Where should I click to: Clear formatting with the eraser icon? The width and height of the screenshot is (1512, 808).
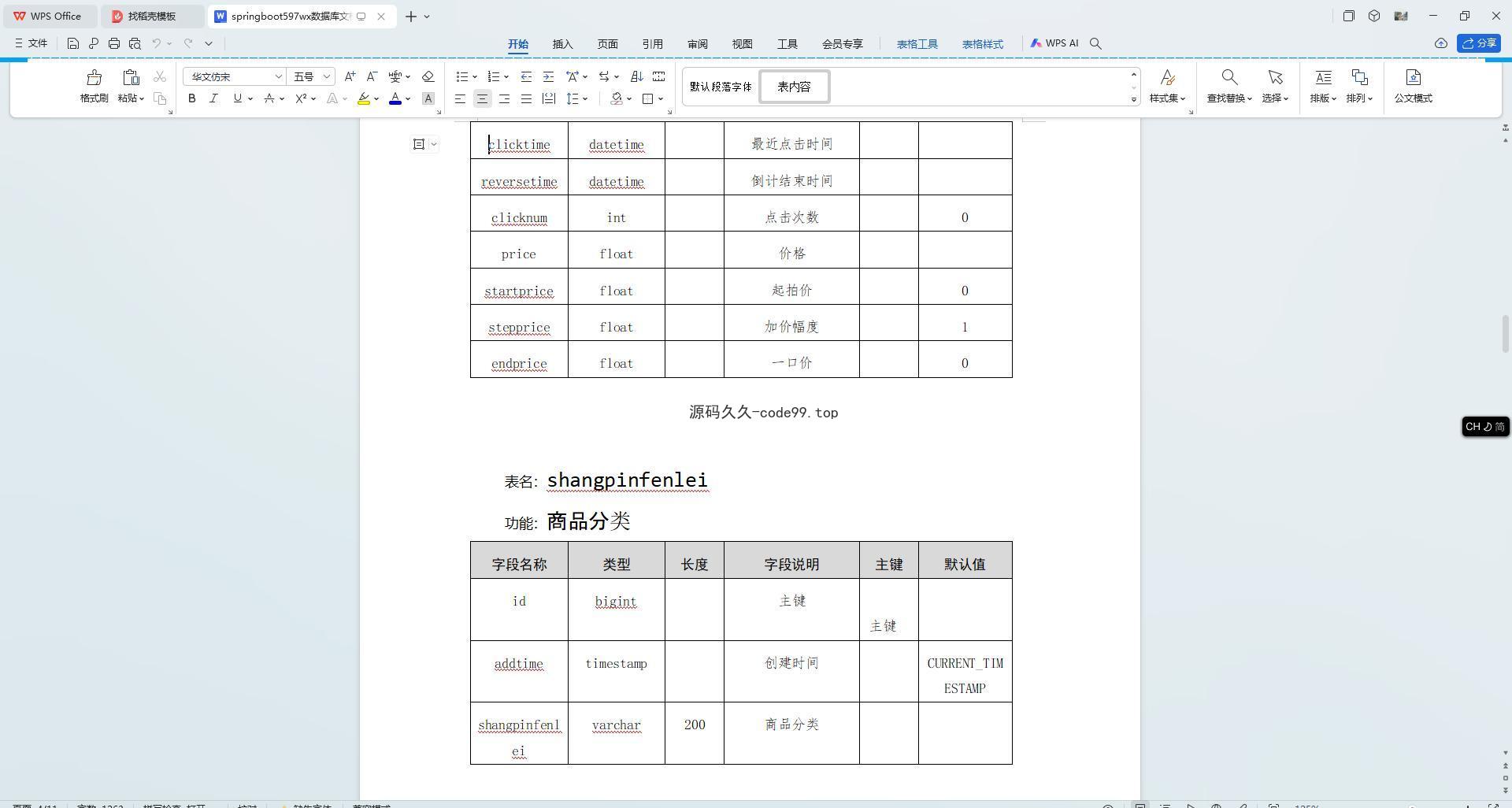point(428,76)
